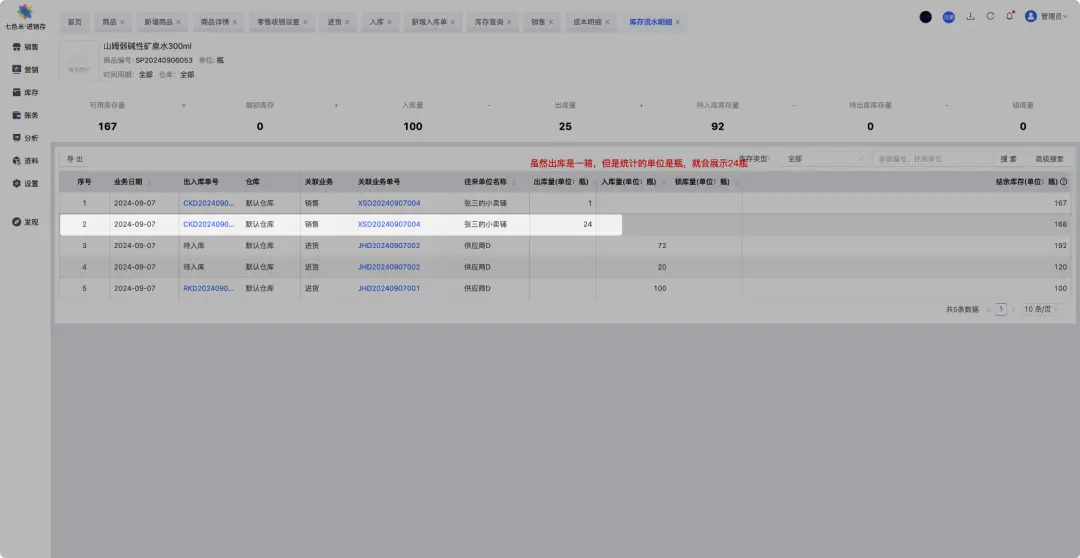
Task: Switch to the 库存查询 tab
Action: [x=489, y=21]
